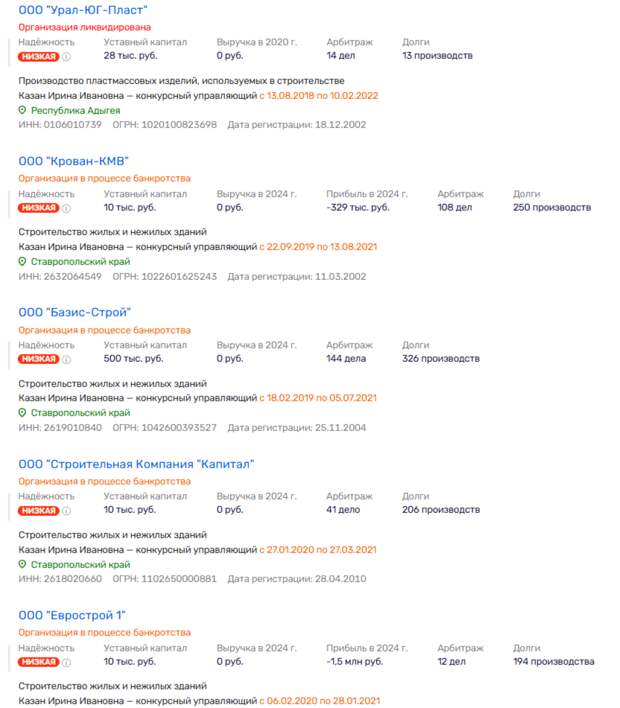Click reliability info icon for Еврострой 1
The width and height of the screenshot is (620, 708).
click(x=67, y=662)
